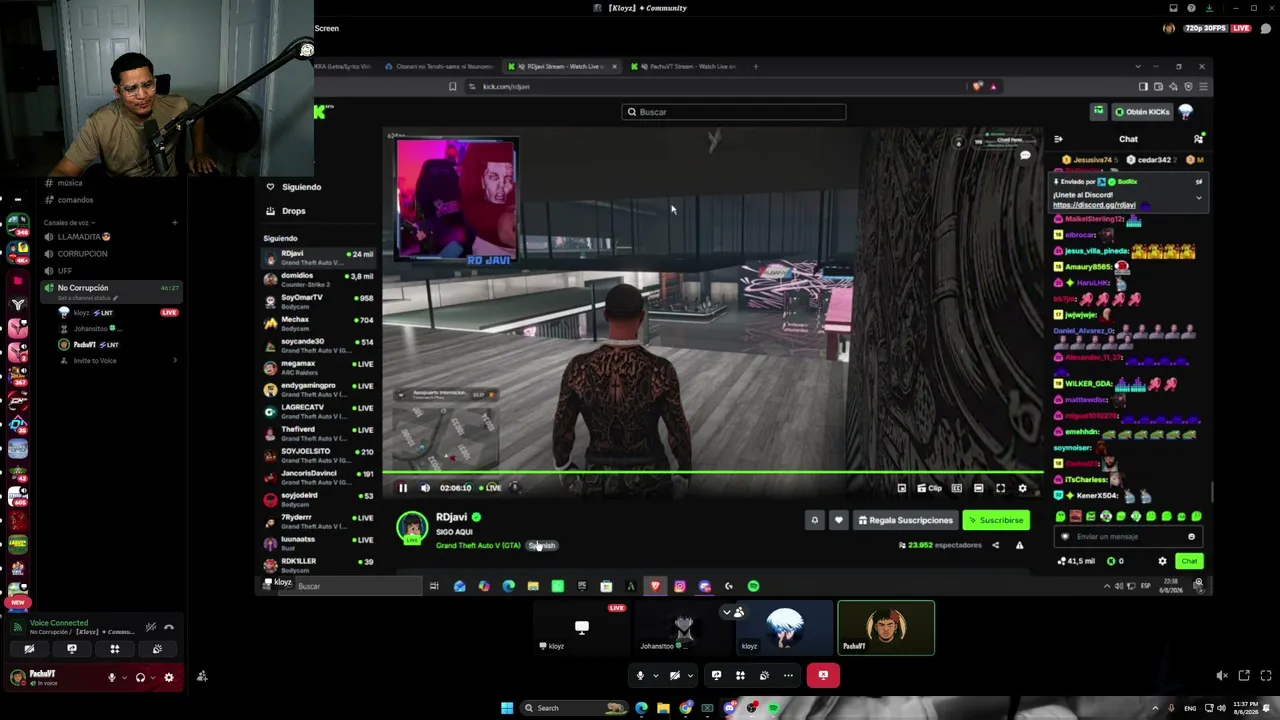Viewport: 1280px width, 720px height.
Task: Toggle Discord stream fullscreen icon
Action: [1266, 676]
